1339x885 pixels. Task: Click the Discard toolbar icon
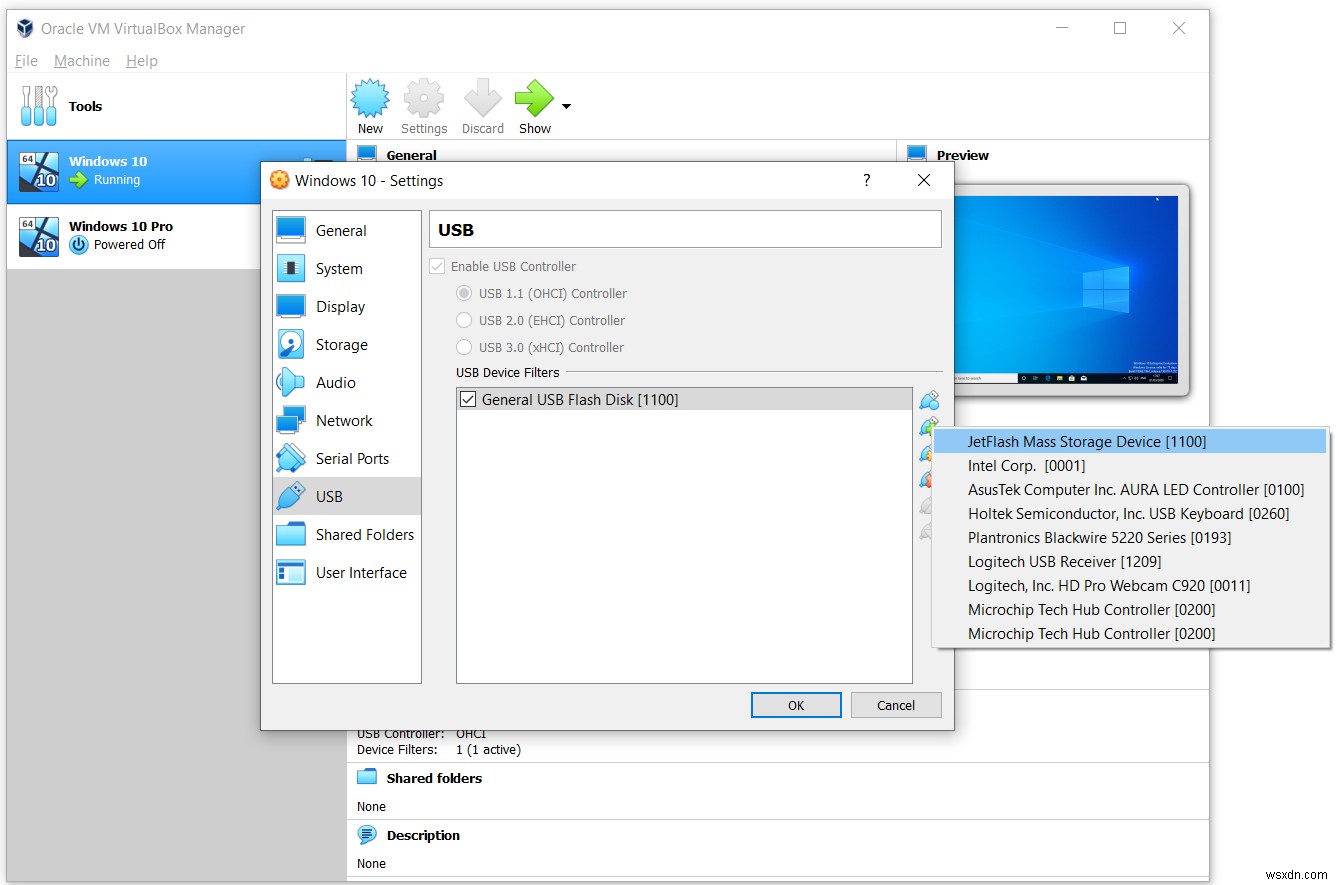(x=482, y=105)
